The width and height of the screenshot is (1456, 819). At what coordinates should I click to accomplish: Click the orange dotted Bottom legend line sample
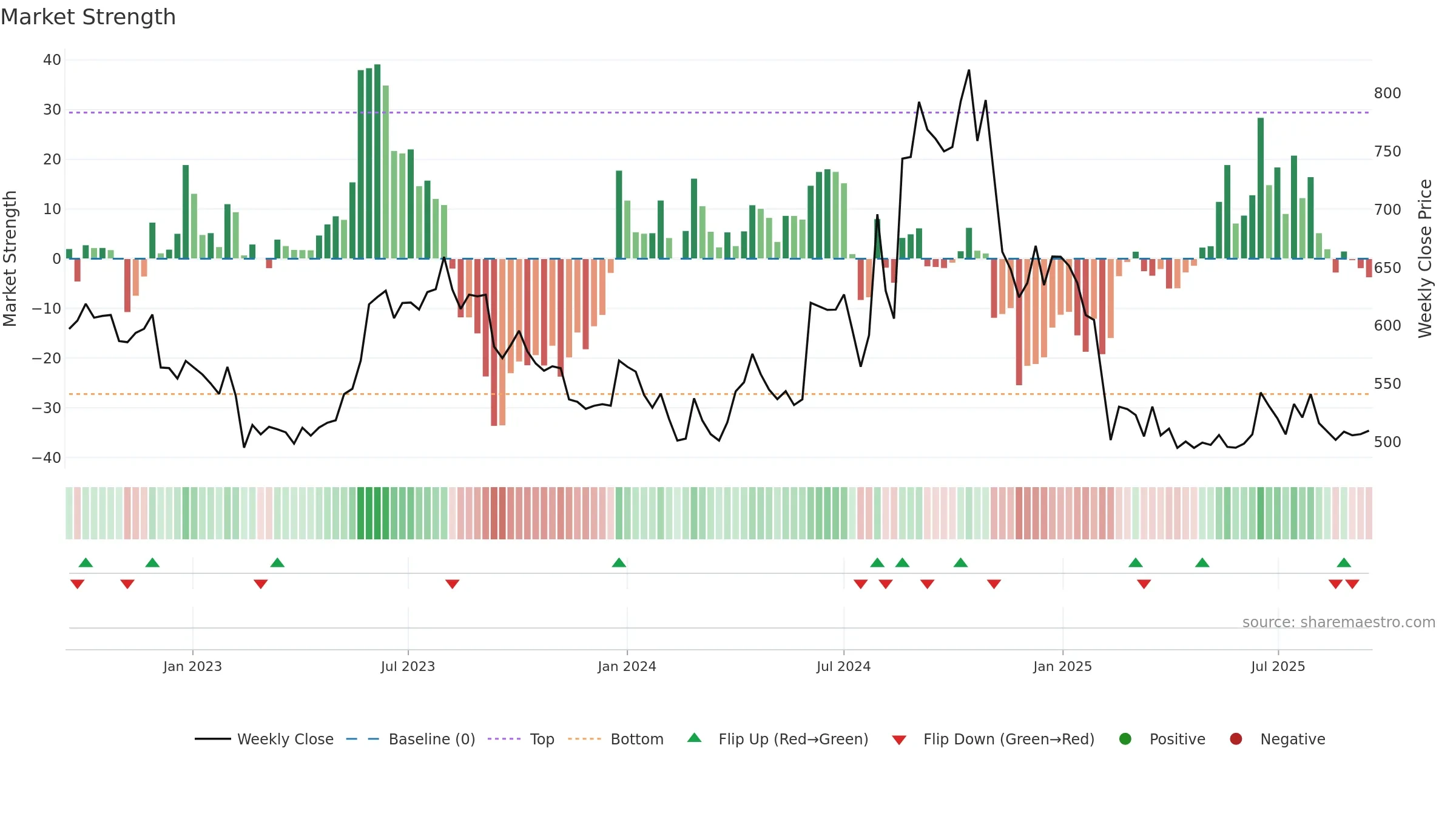click(x=585, y=739)
